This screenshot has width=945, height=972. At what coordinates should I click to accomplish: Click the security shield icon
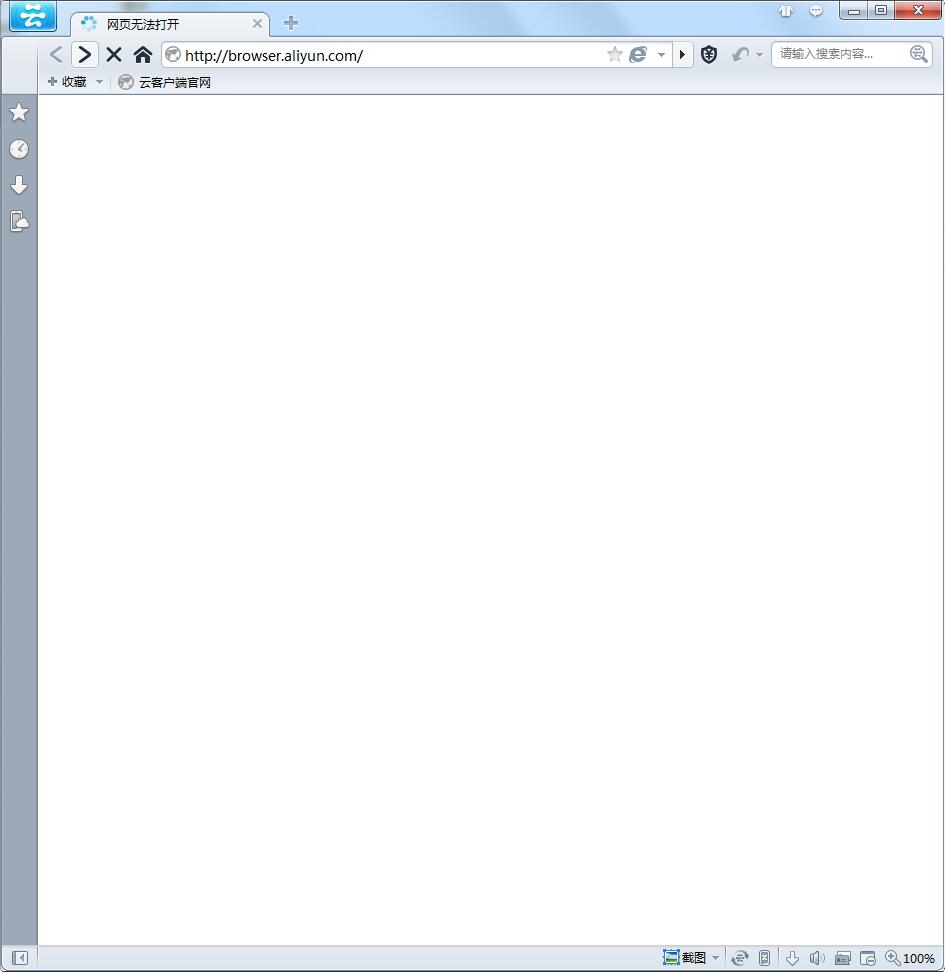click(709, 55)
